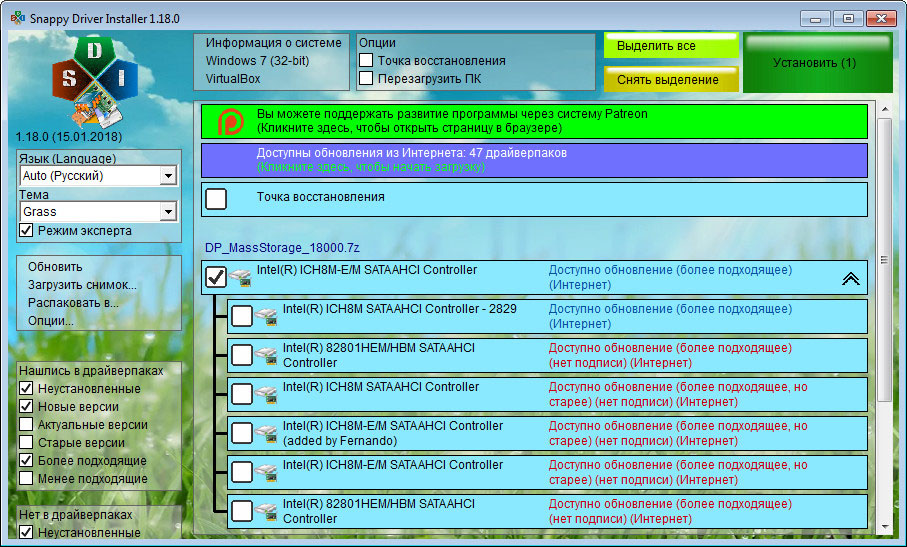Enable the Перезагрузить ПК checkbox
Screen dimensions: 907x547
point(366,78)
